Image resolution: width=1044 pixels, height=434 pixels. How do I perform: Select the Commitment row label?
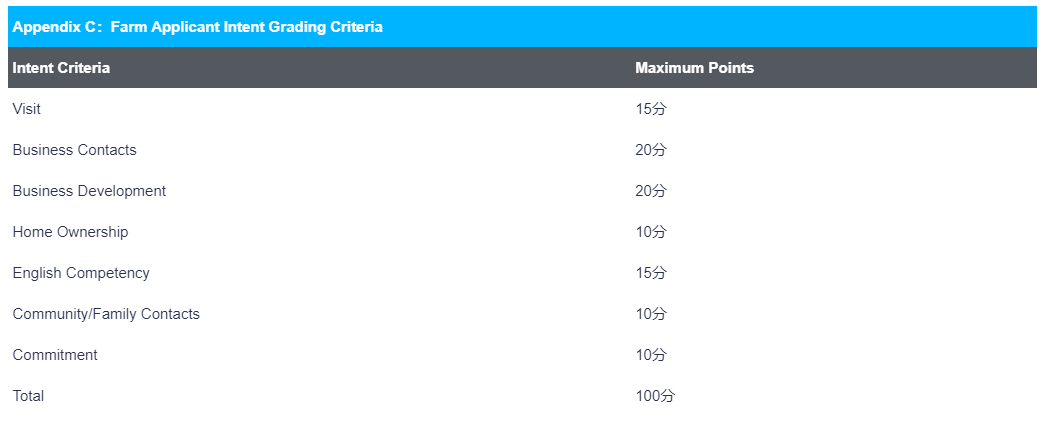(x=55, y=355)
